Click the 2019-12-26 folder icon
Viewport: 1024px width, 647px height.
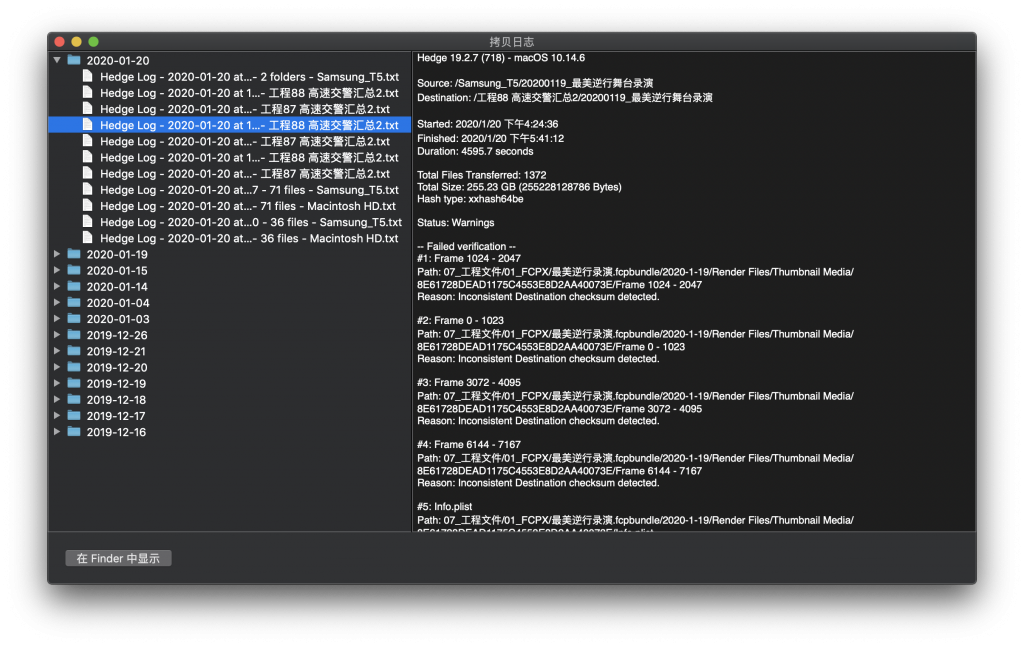coord(74,335)
